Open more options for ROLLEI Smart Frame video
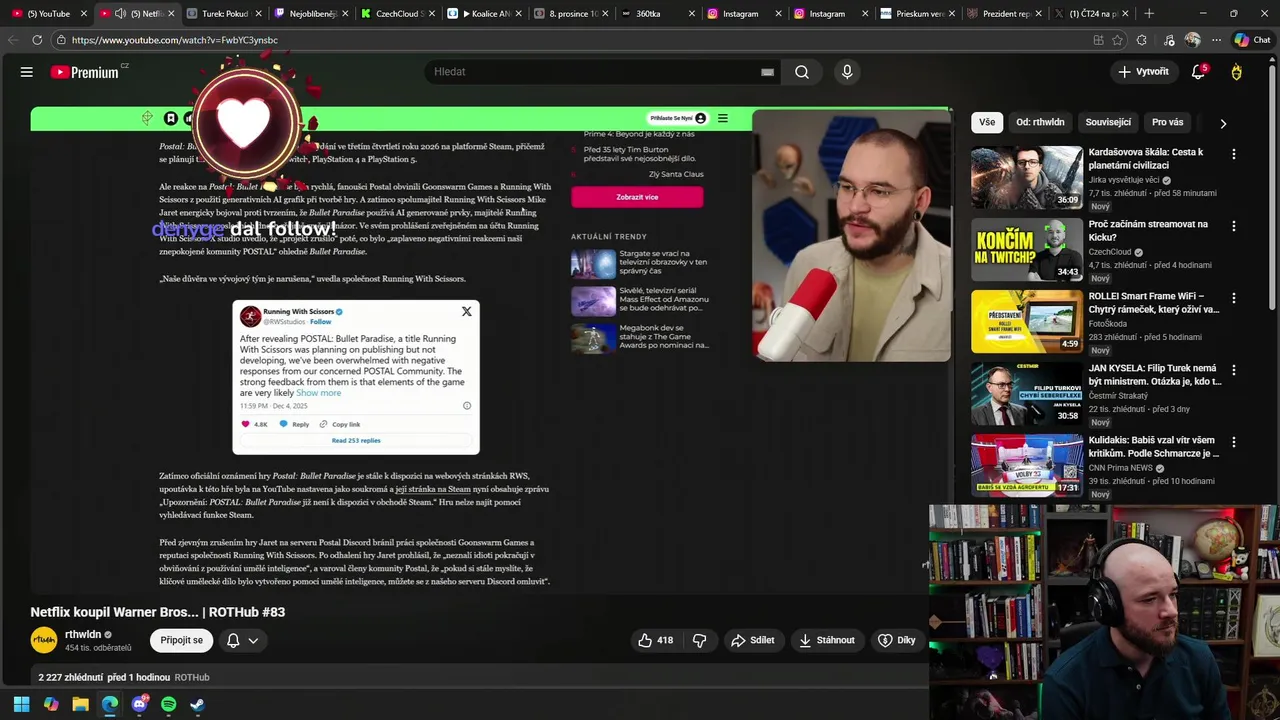Screen dimensions: 1280x720 1233,298
